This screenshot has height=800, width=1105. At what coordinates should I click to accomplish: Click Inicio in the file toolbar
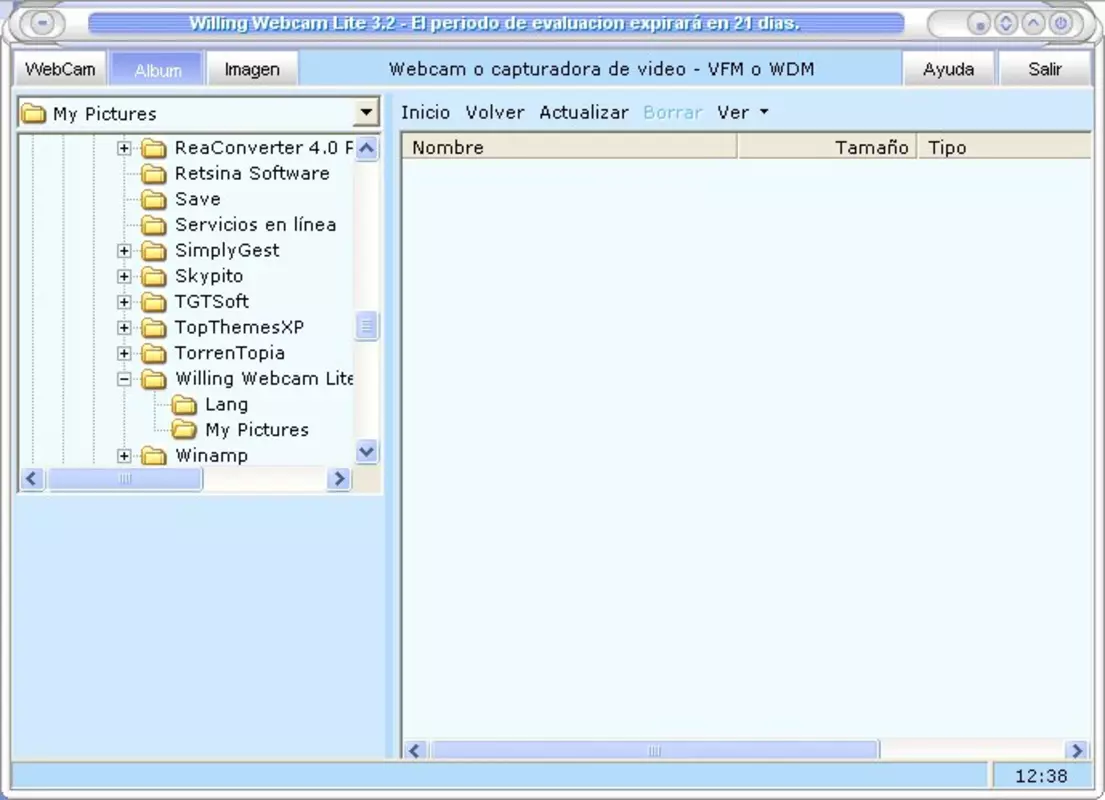[x=425, y=112]
